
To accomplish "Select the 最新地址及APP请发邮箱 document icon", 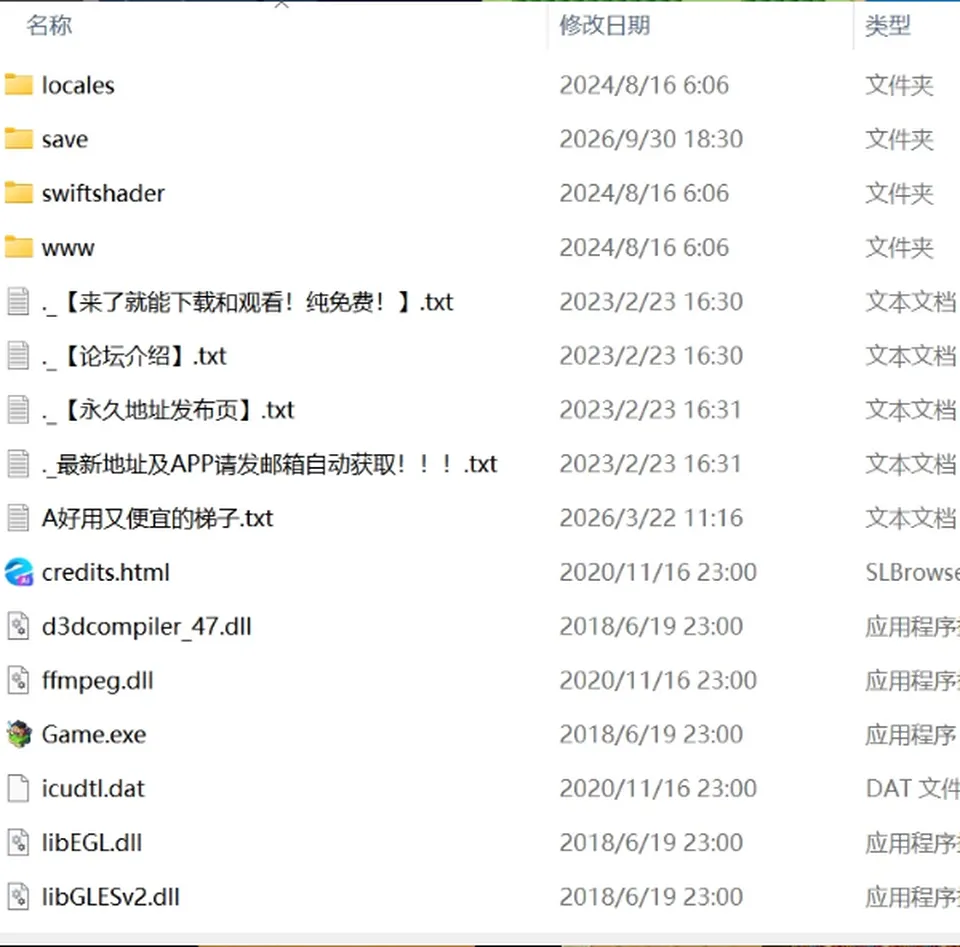I will coord(18,464).
